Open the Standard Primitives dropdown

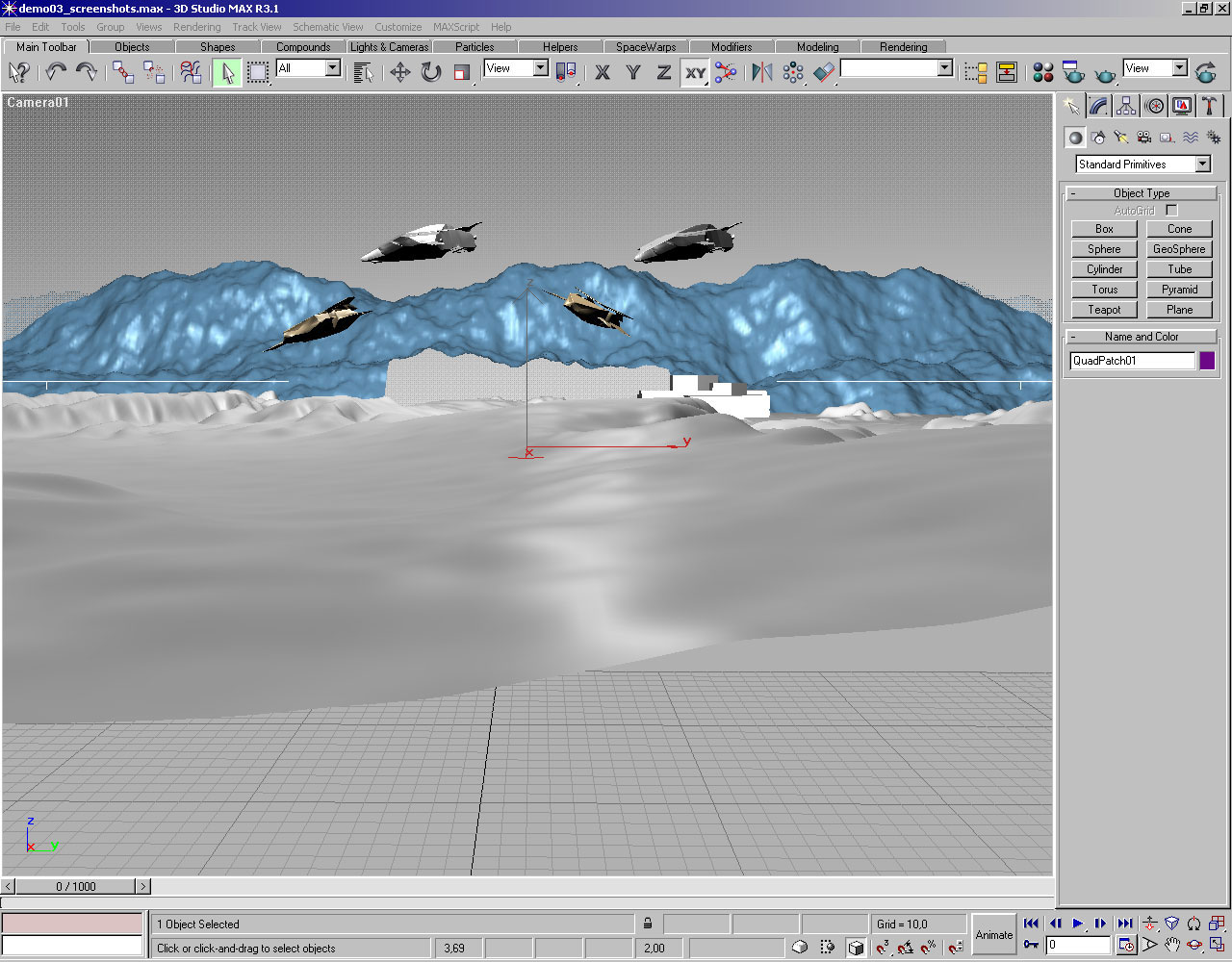(x=1202, y=165)
